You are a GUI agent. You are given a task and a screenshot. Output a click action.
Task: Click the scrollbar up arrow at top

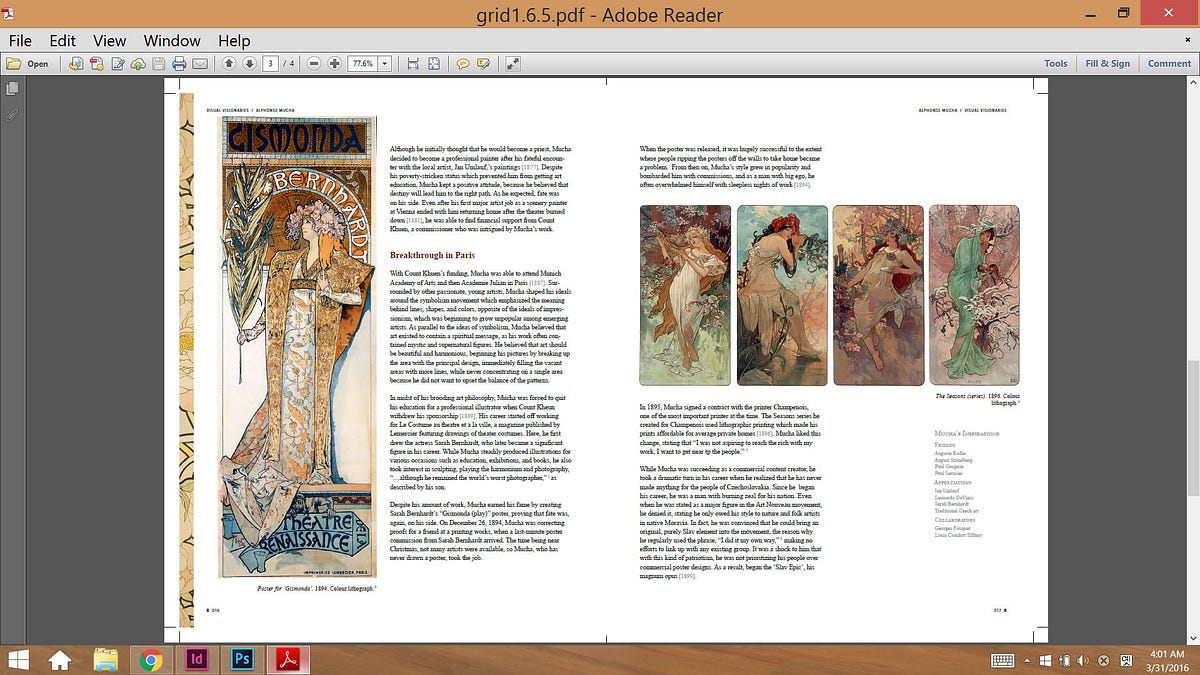(x=1193, y=83)
